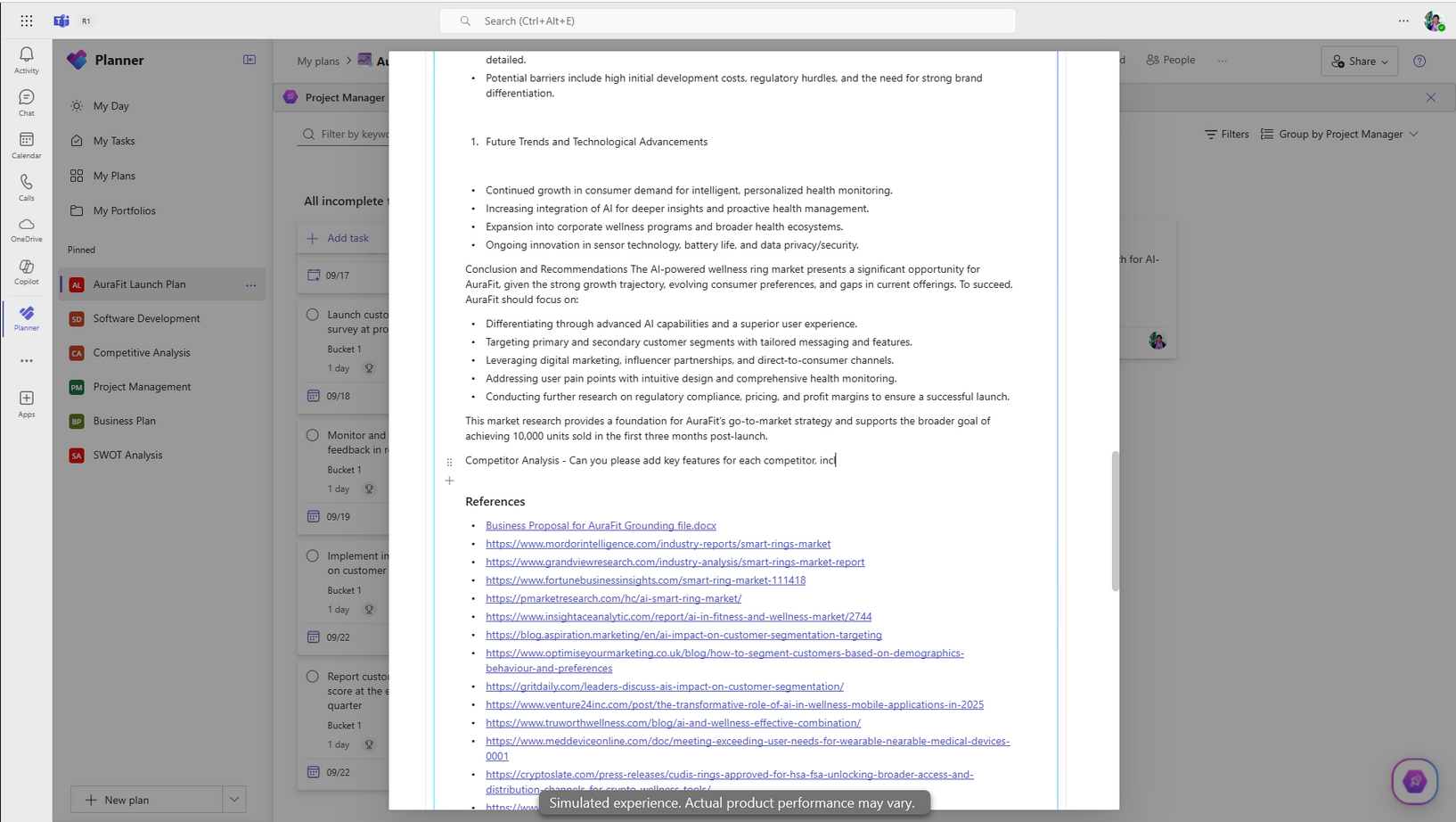Launch Copilot from the sidebar
1456x822 pixels.
click(x=27, y=272)
